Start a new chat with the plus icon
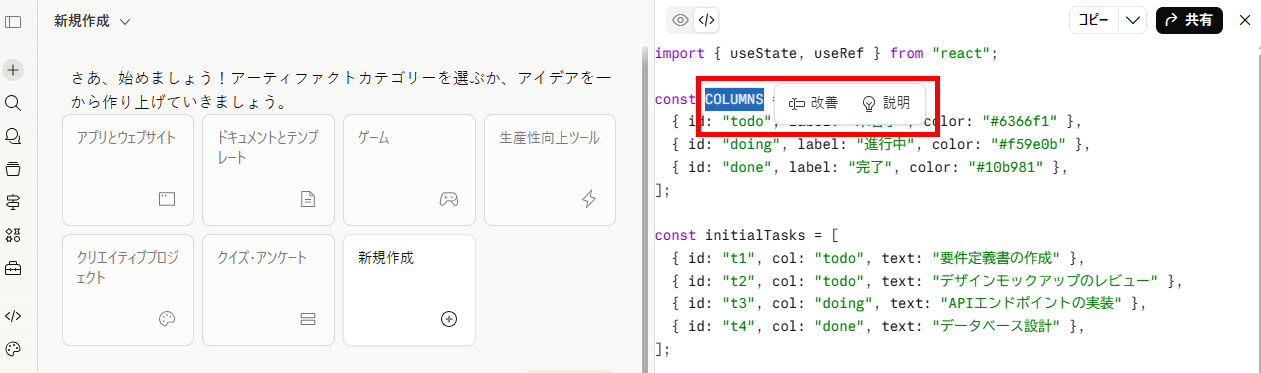 tap(13, 70)
